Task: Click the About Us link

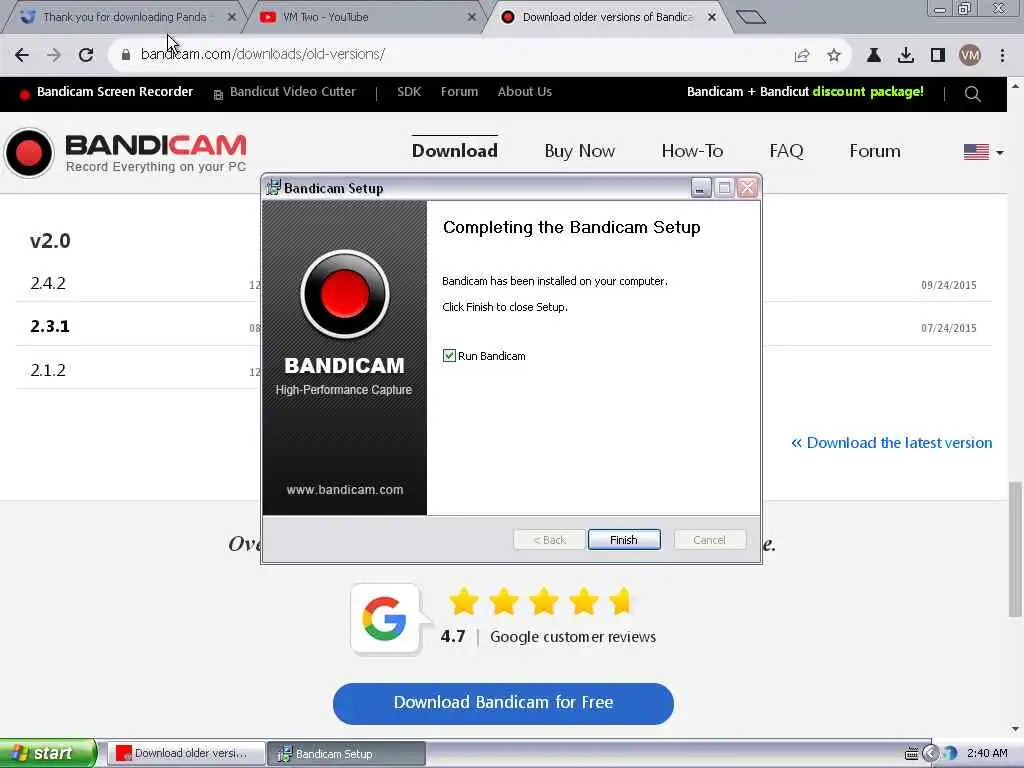Action: pos(524,92)
